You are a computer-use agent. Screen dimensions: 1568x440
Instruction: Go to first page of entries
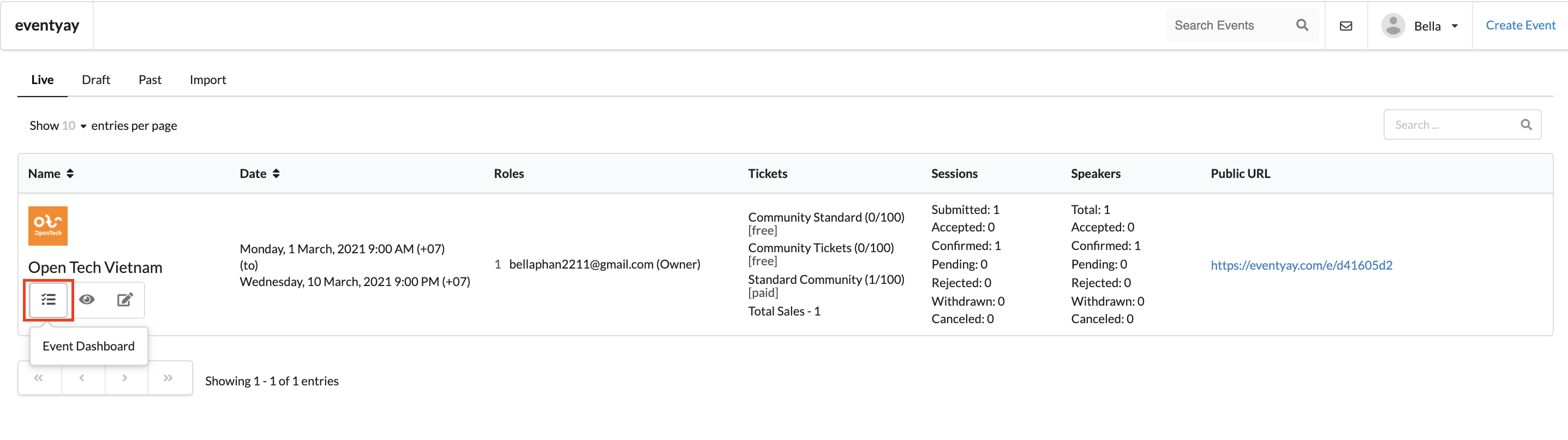(39, 378)
